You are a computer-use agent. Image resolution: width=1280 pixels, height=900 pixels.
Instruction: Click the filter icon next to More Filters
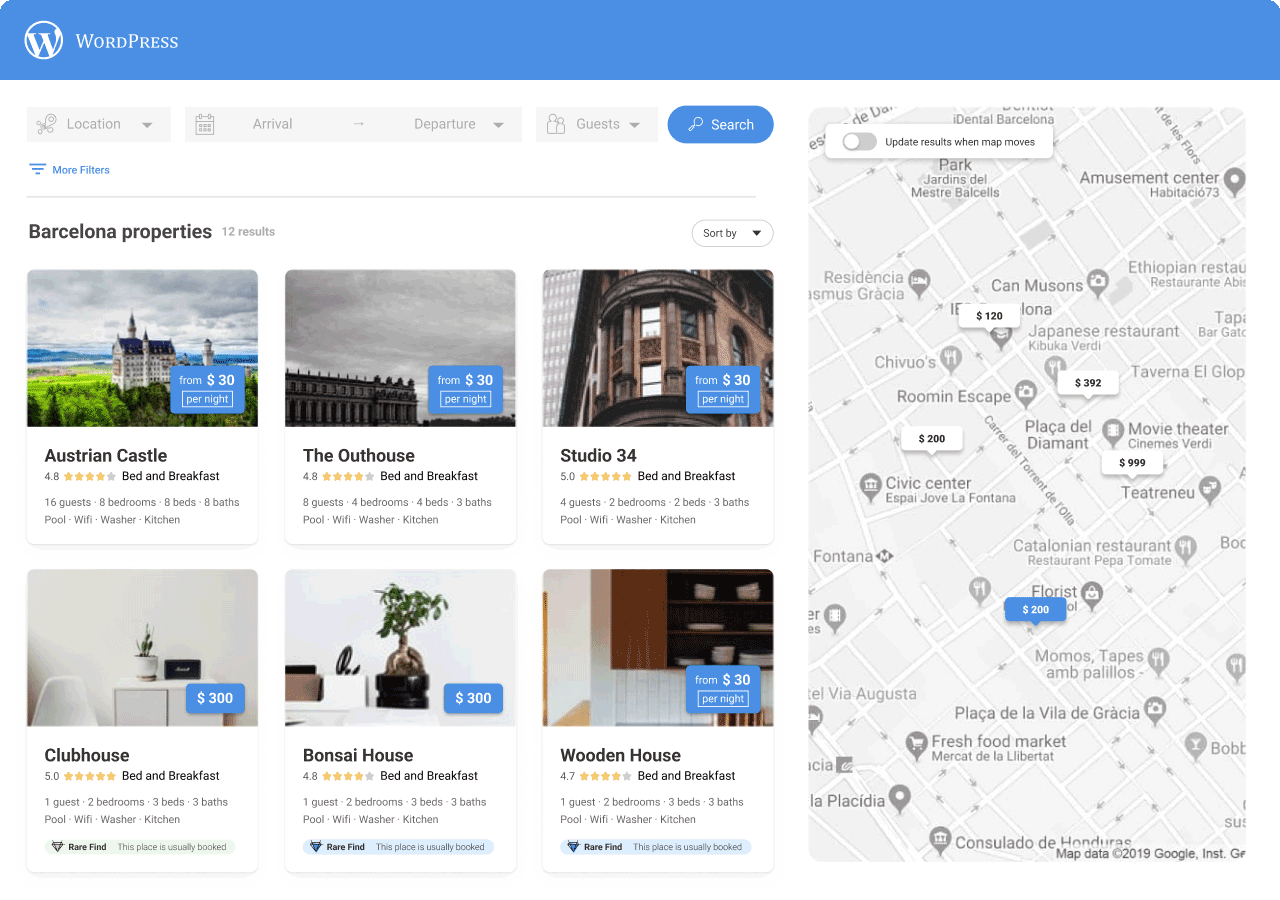coord(37,169)
